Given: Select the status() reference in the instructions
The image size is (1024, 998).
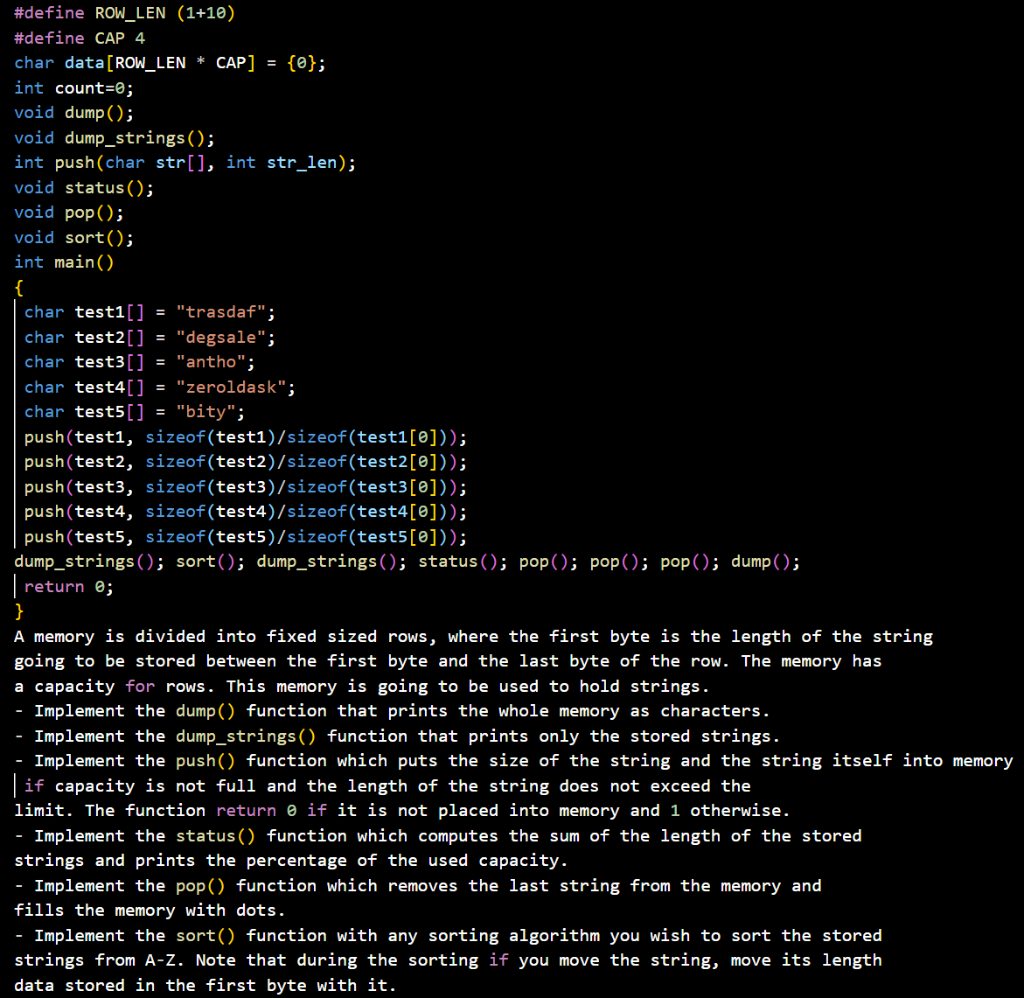Looking at the screenshot, I should (x=215, y=835).
